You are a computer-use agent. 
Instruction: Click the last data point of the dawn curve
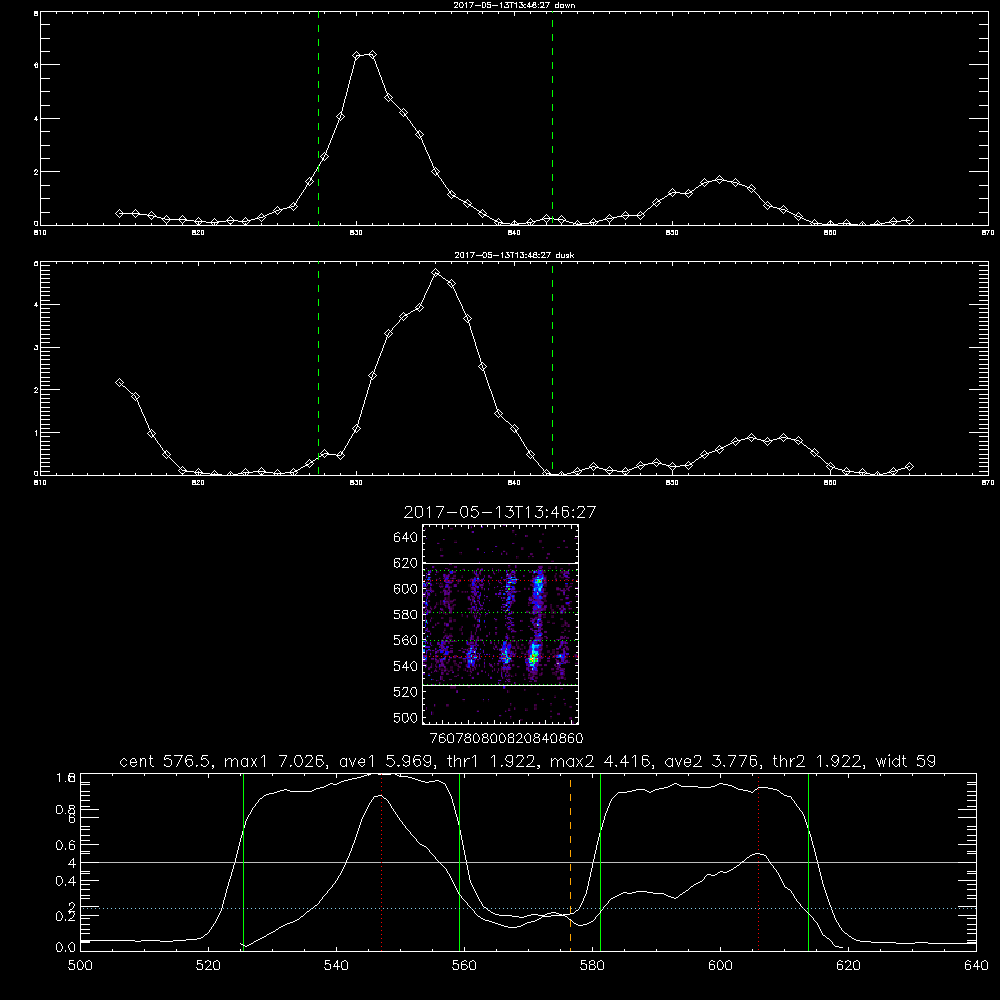pyautogui.click(x=909, y=221)
